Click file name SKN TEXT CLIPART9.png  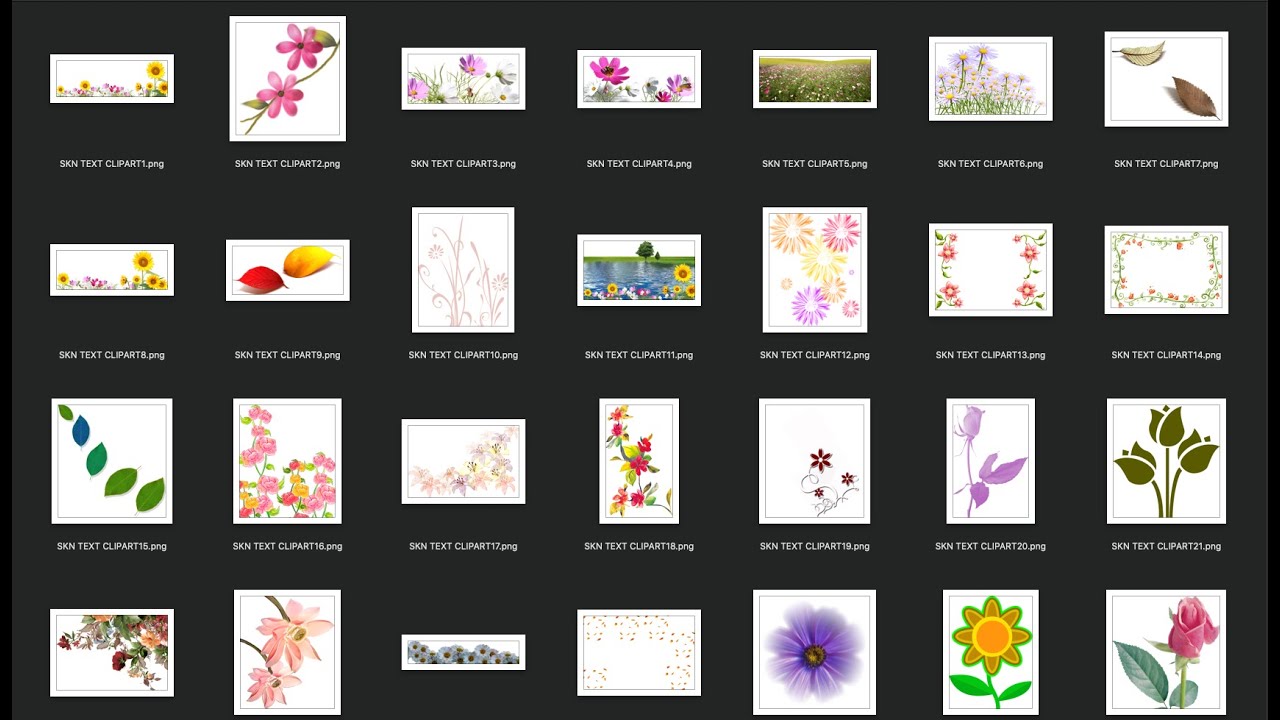point(288,355)
